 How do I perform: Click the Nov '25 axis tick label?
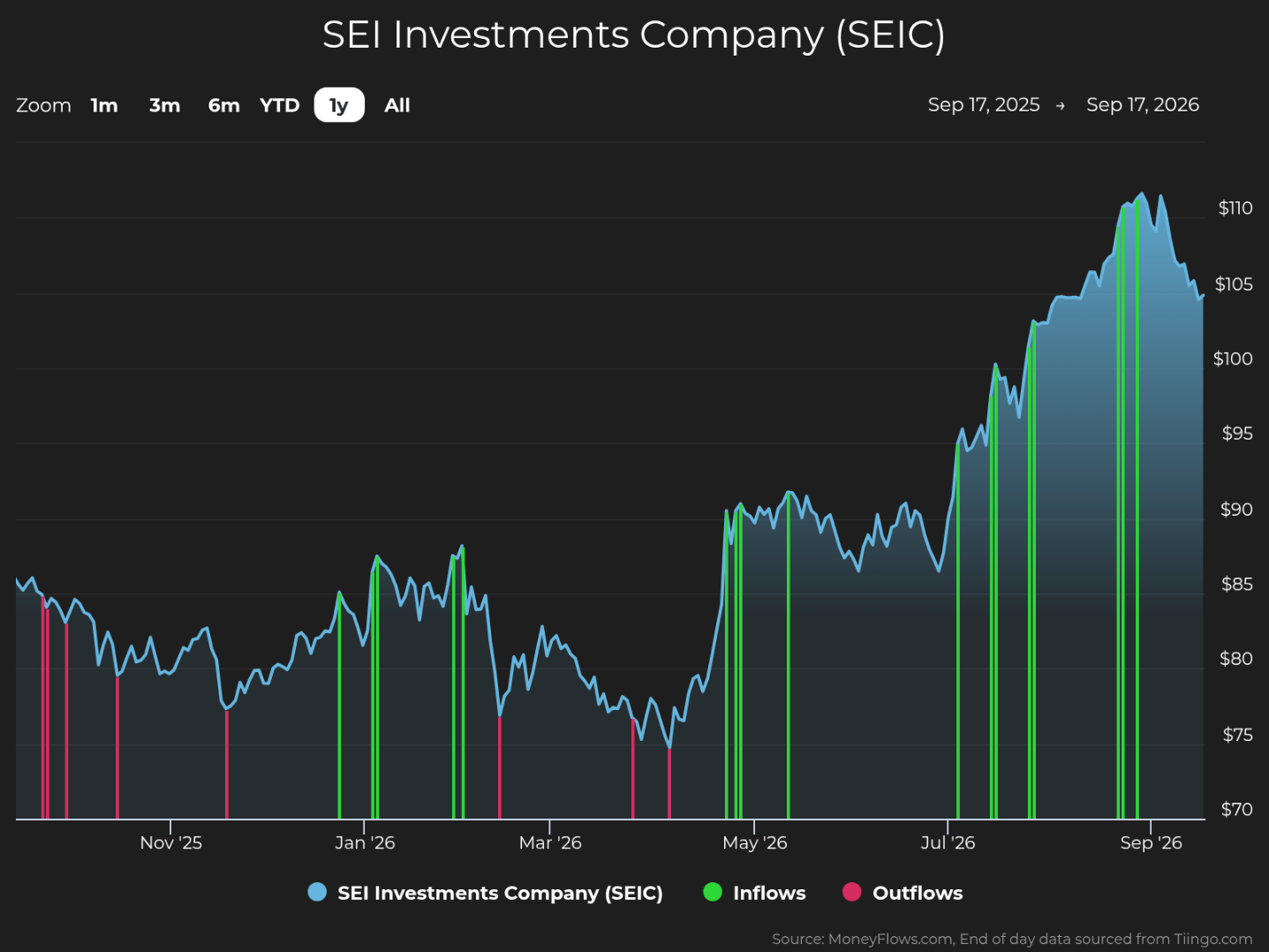pyautogui.click(x=170, y=842)
